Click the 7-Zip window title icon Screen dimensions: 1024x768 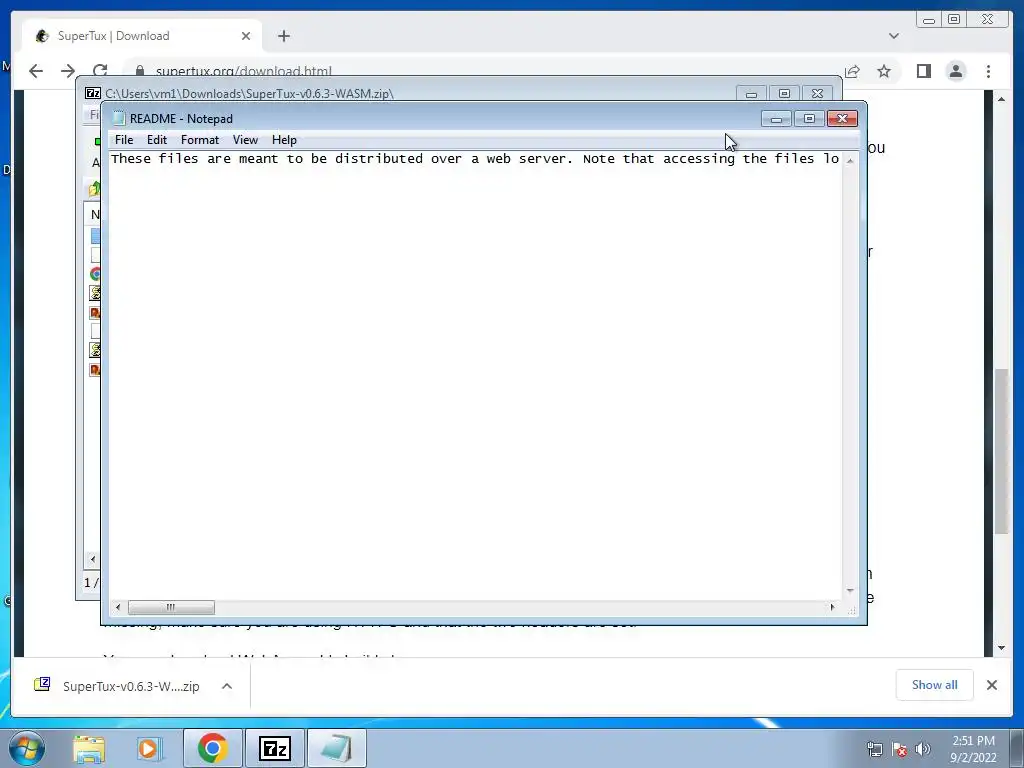coord(93,93)
